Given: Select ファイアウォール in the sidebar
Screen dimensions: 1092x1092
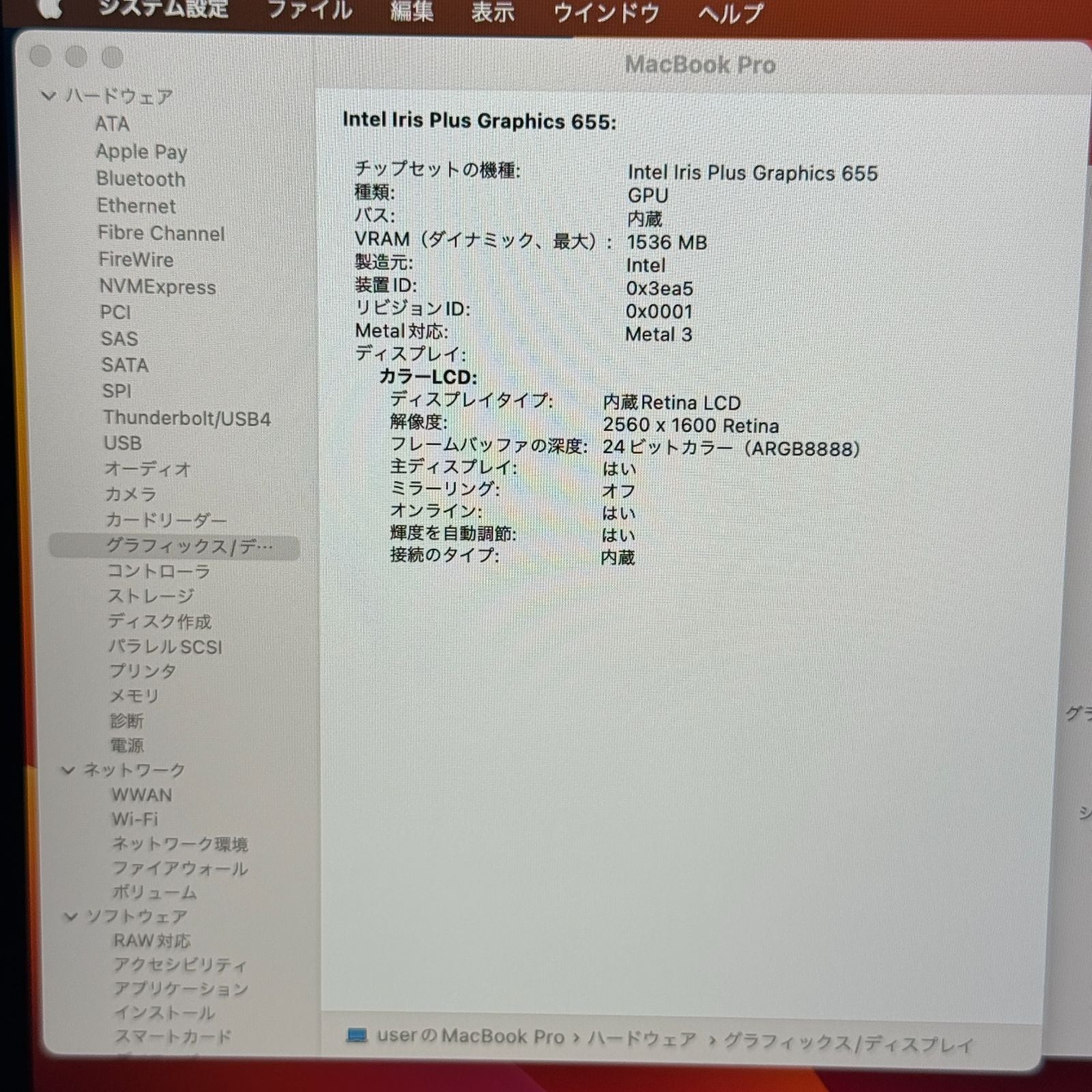Looking at the screenshot, I should pyautogui.click(x=180, y=868).
